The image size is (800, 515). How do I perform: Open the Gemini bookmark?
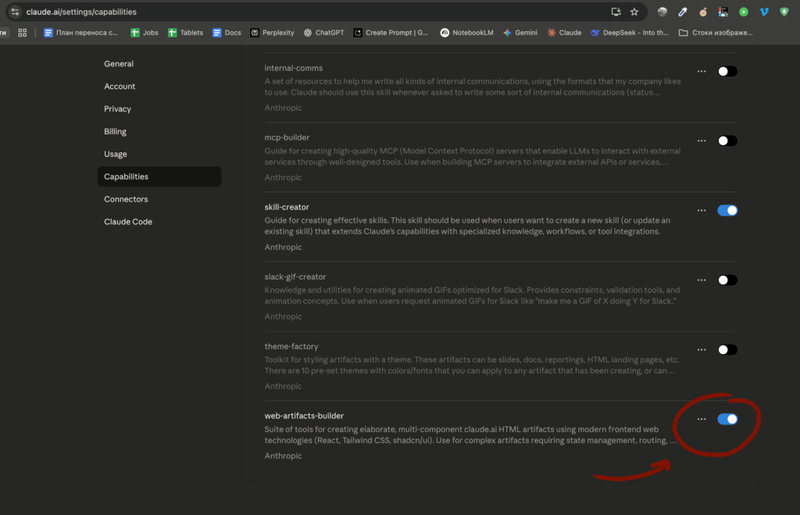[520, 33]
